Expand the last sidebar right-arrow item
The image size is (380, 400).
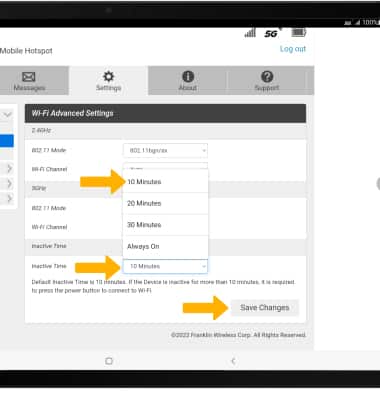[9, 199]
